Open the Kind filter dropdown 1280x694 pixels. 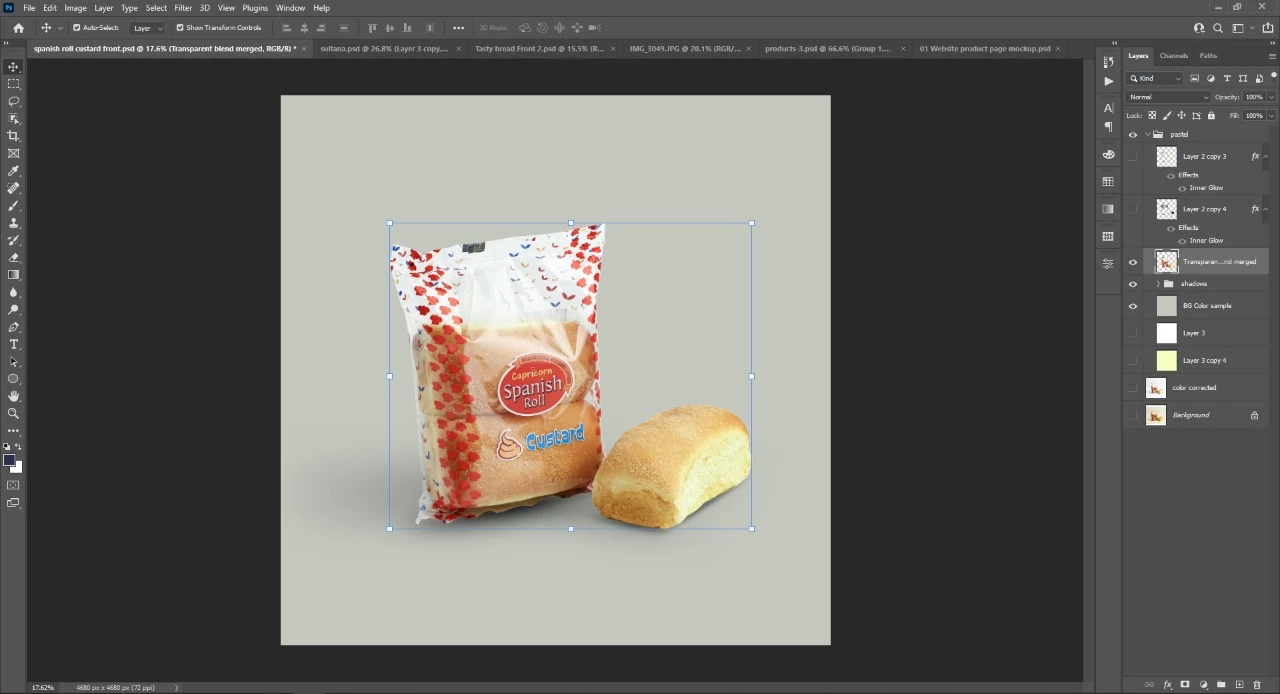click(x=1155, y=78)
